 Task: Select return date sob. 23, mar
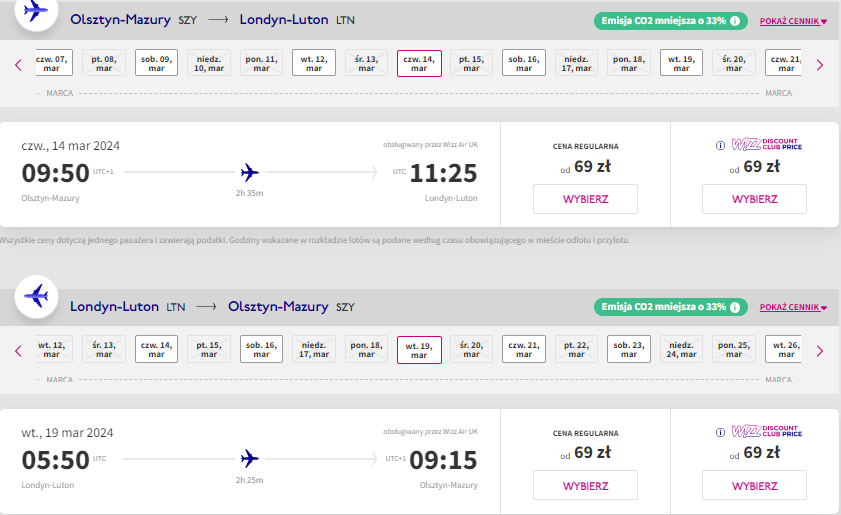coord(629,349)
